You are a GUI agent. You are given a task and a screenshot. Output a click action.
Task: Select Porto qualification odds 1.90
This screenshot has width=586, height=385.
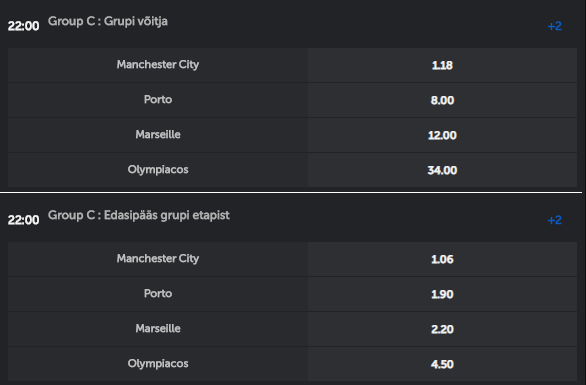click(x=442, y=294)
